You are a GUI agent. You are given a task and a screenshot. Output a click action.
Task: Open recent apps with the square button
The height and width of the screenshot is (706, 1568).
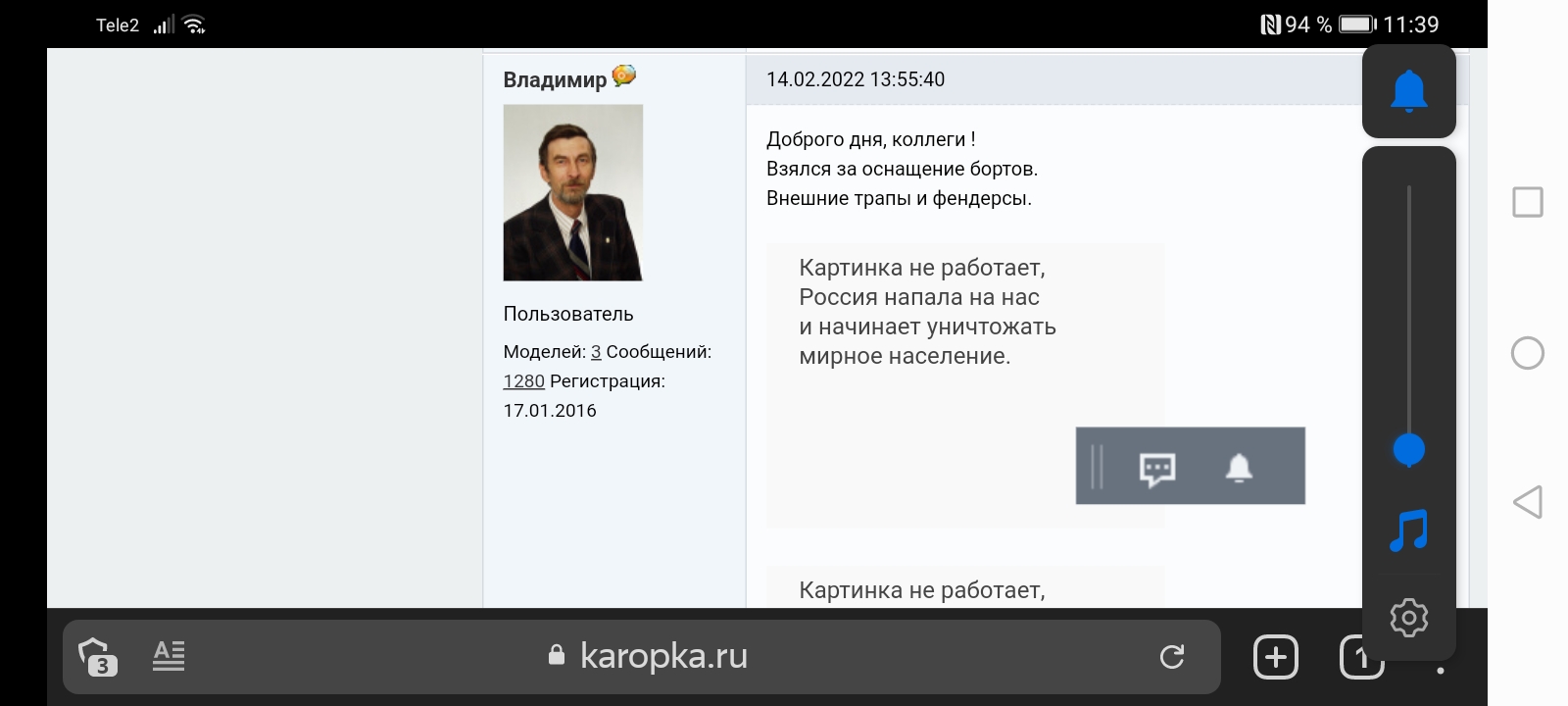[1527, 203]
